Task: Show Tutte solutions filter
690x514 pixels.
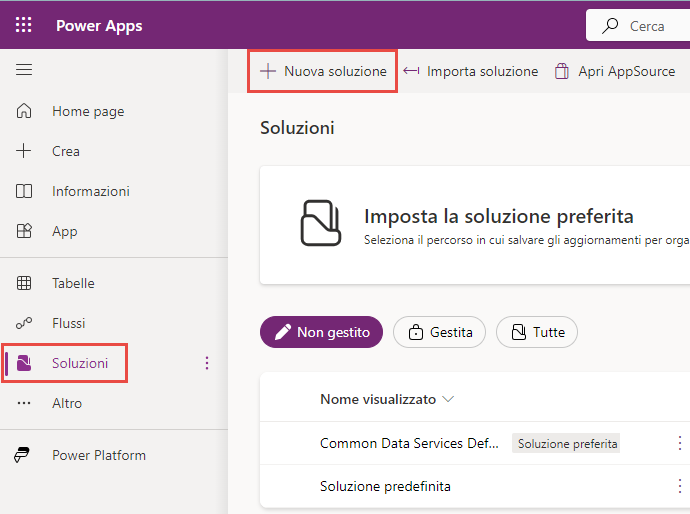Action: [537, 332]
